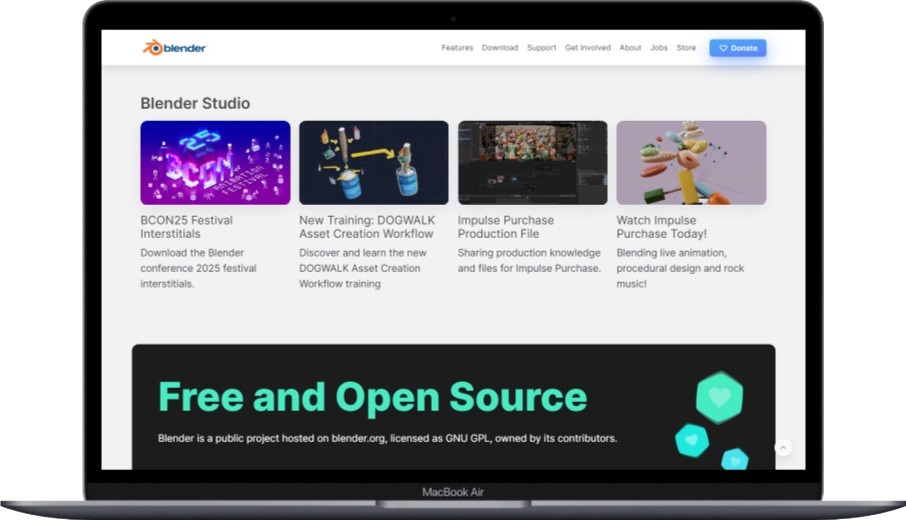Click the Blender logo in the header

click(x=174, y=48)
